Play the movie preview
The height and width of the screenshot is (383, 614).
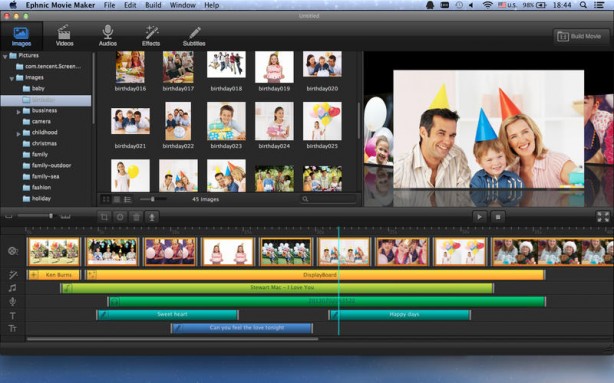[x=479, y=217]
